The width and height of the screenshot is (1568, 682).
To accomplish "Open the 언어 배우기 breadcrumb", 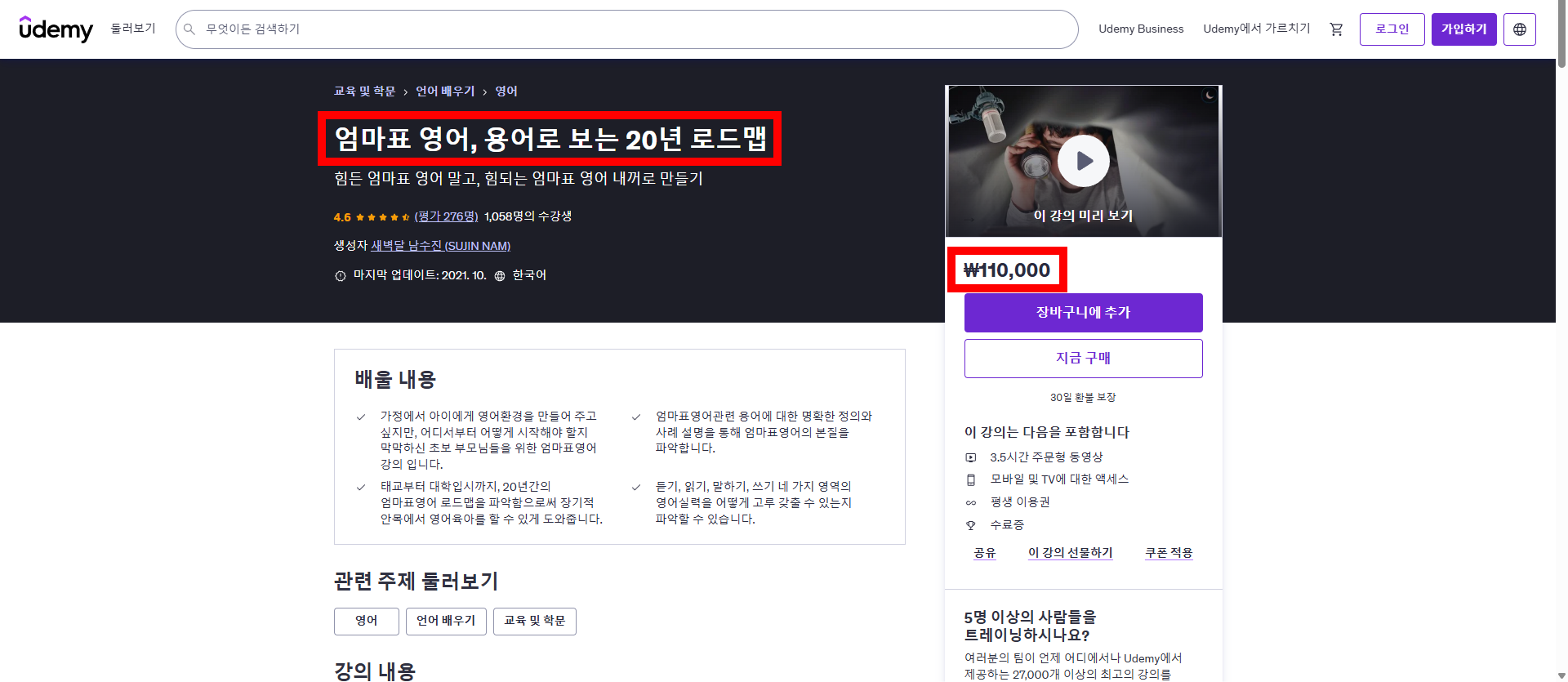I will point(445,91).
